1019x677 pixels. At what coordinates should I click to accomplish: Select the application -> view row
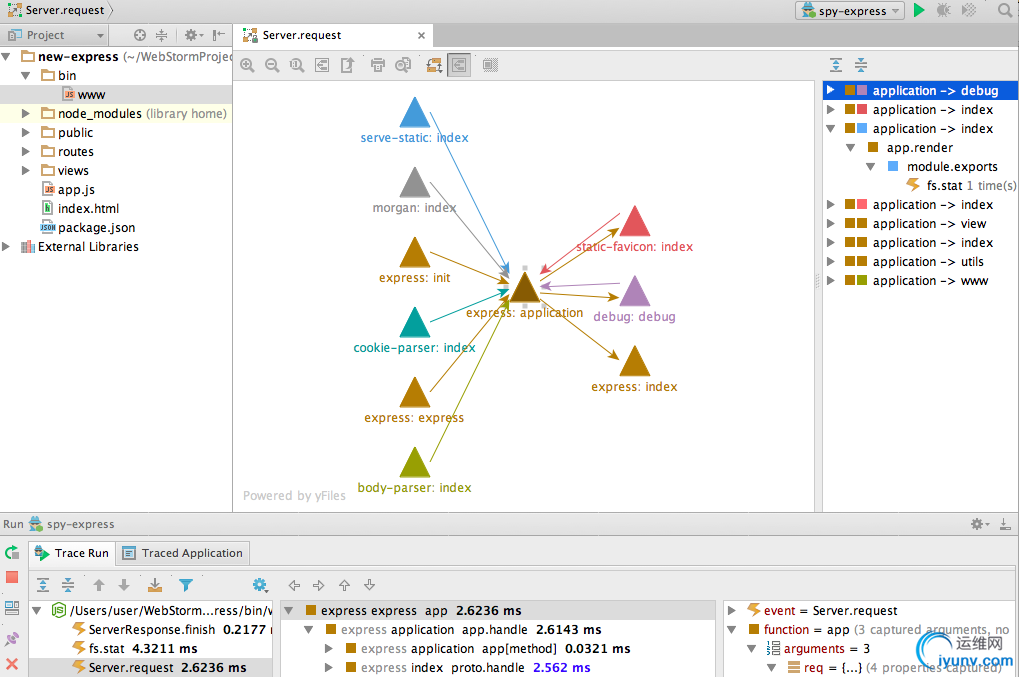[920, 224]
